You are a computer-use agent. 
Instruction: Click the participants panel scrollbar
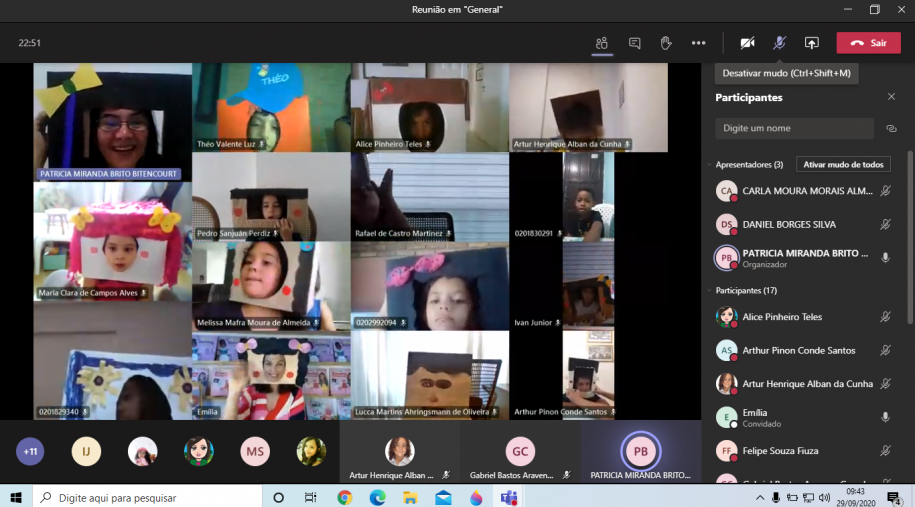click(910, 236)
